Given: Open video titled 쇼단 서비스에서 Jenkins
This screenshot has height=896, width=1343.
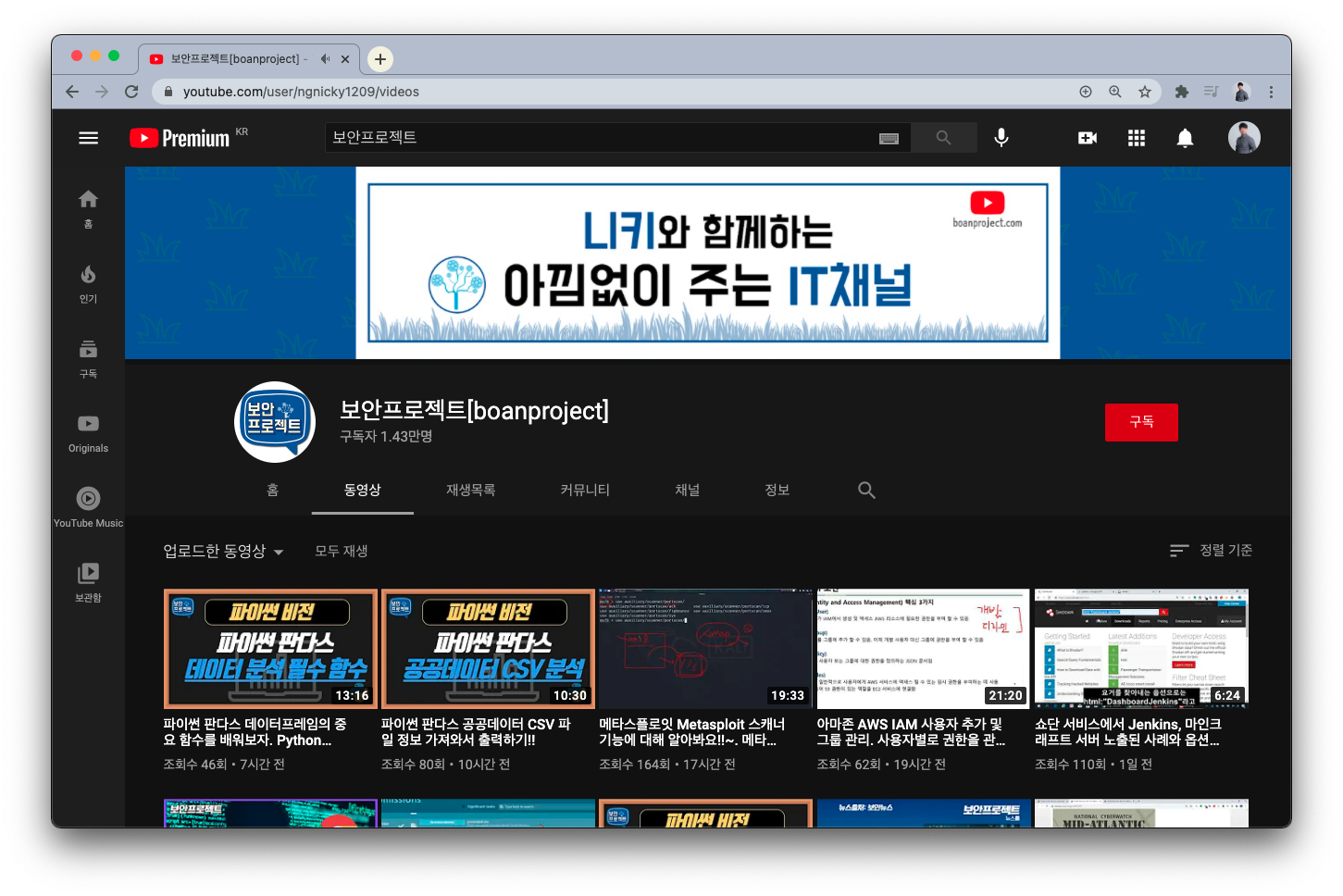Looking at the screenshot, I should coord(1128,732).
